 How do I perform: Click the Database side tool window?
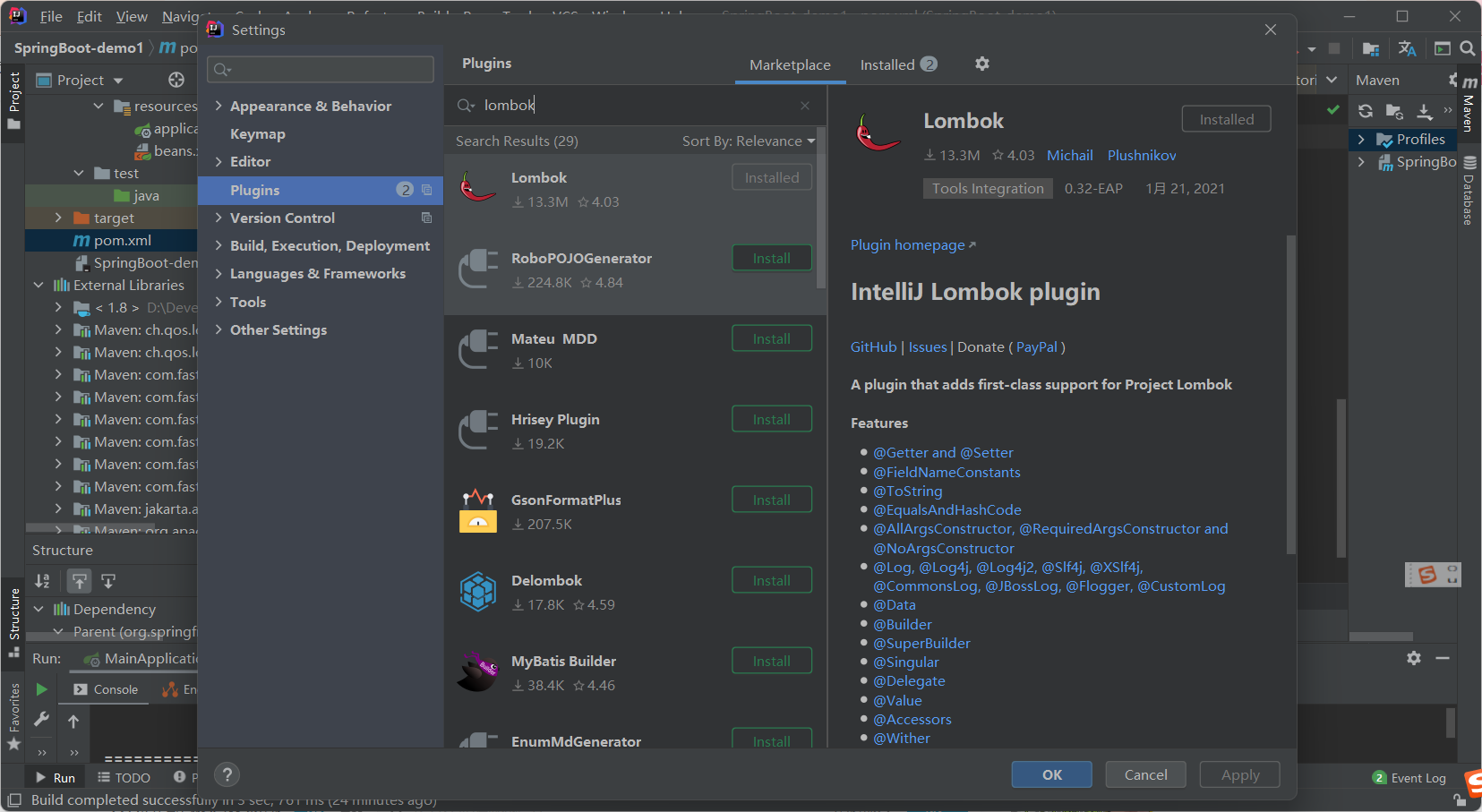(1469, 191)
